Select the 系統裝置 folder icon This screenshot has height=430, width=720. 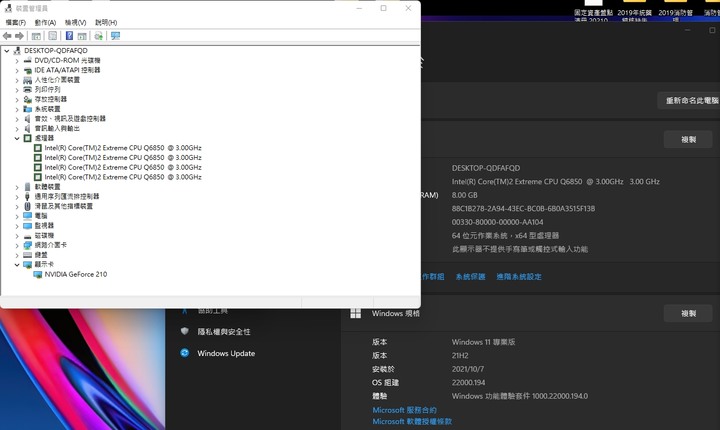point(28,109)
